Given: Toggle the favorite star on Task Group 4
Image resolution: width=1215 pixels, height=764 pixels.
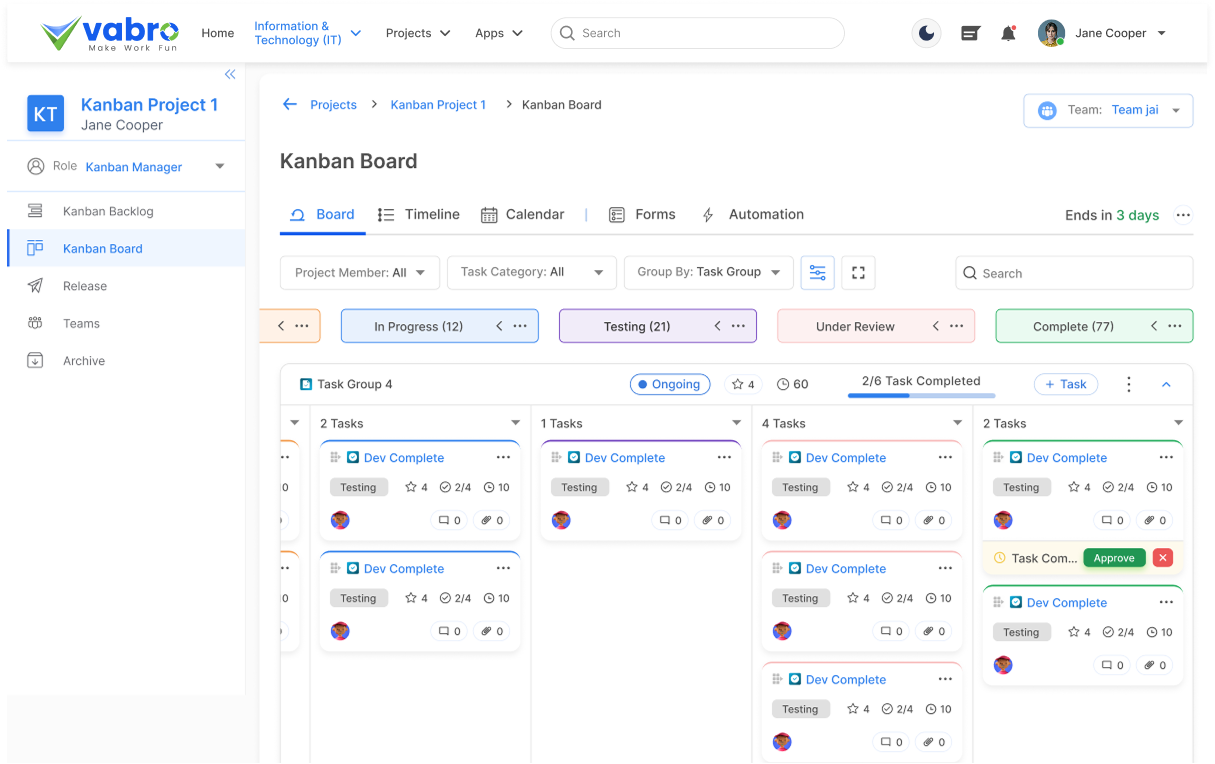Looking at the screenshot, I should tap(740, 384).
